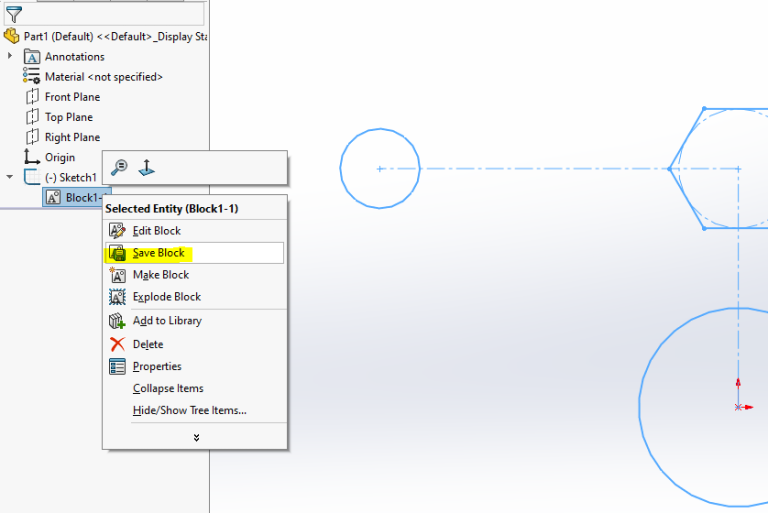Select the Front Plane item
The height and width of the screenshot is (513, 768).
coord(72,97)
